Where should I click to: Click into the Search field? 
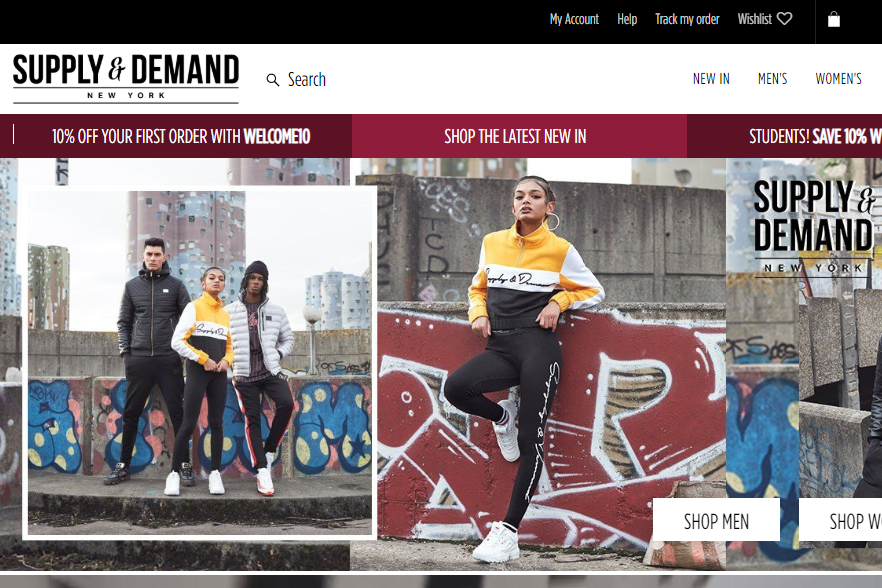tap(307, 79)
